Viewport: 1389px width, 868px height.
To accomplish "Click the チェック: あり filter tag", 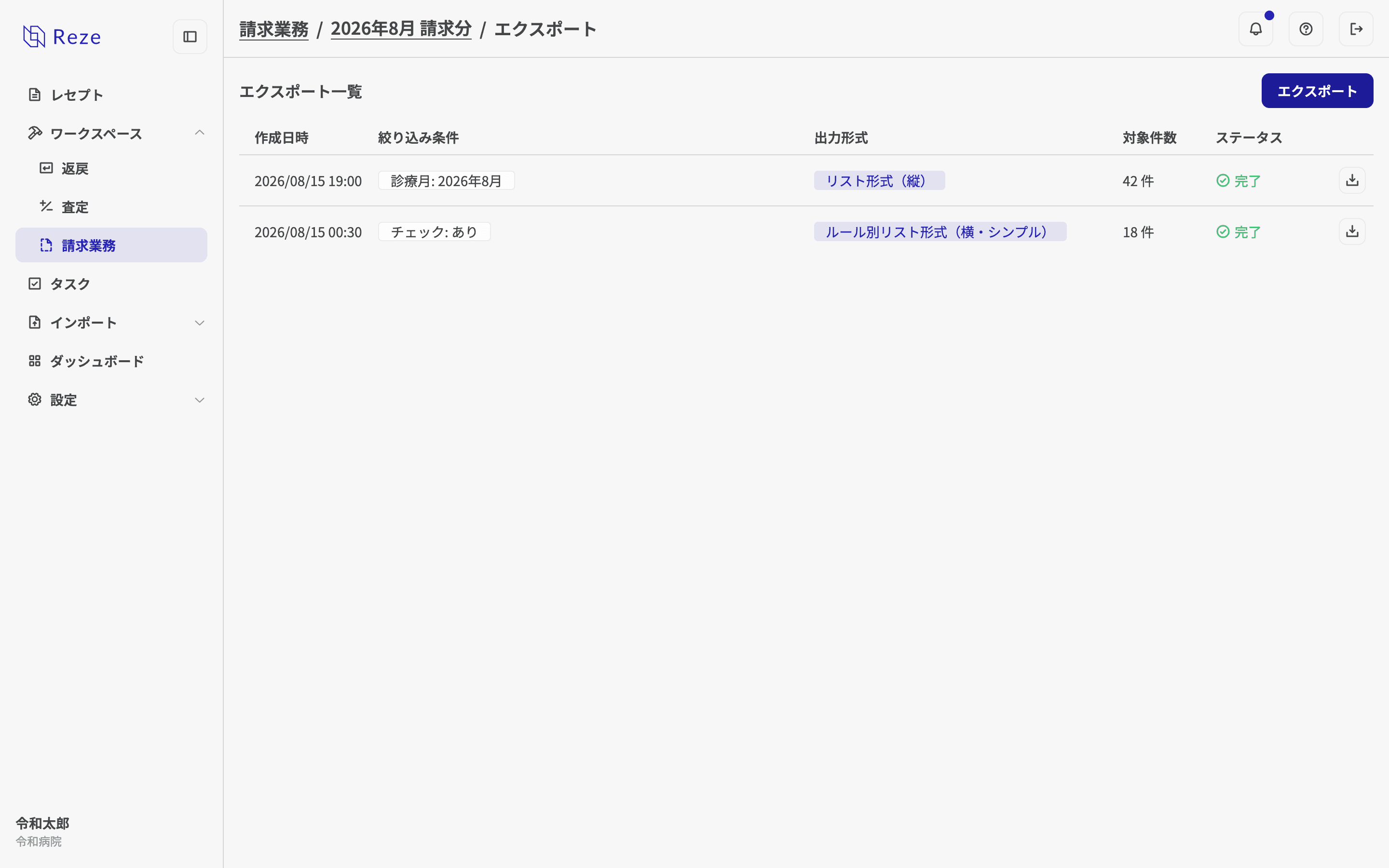I will tap(434, 232).
